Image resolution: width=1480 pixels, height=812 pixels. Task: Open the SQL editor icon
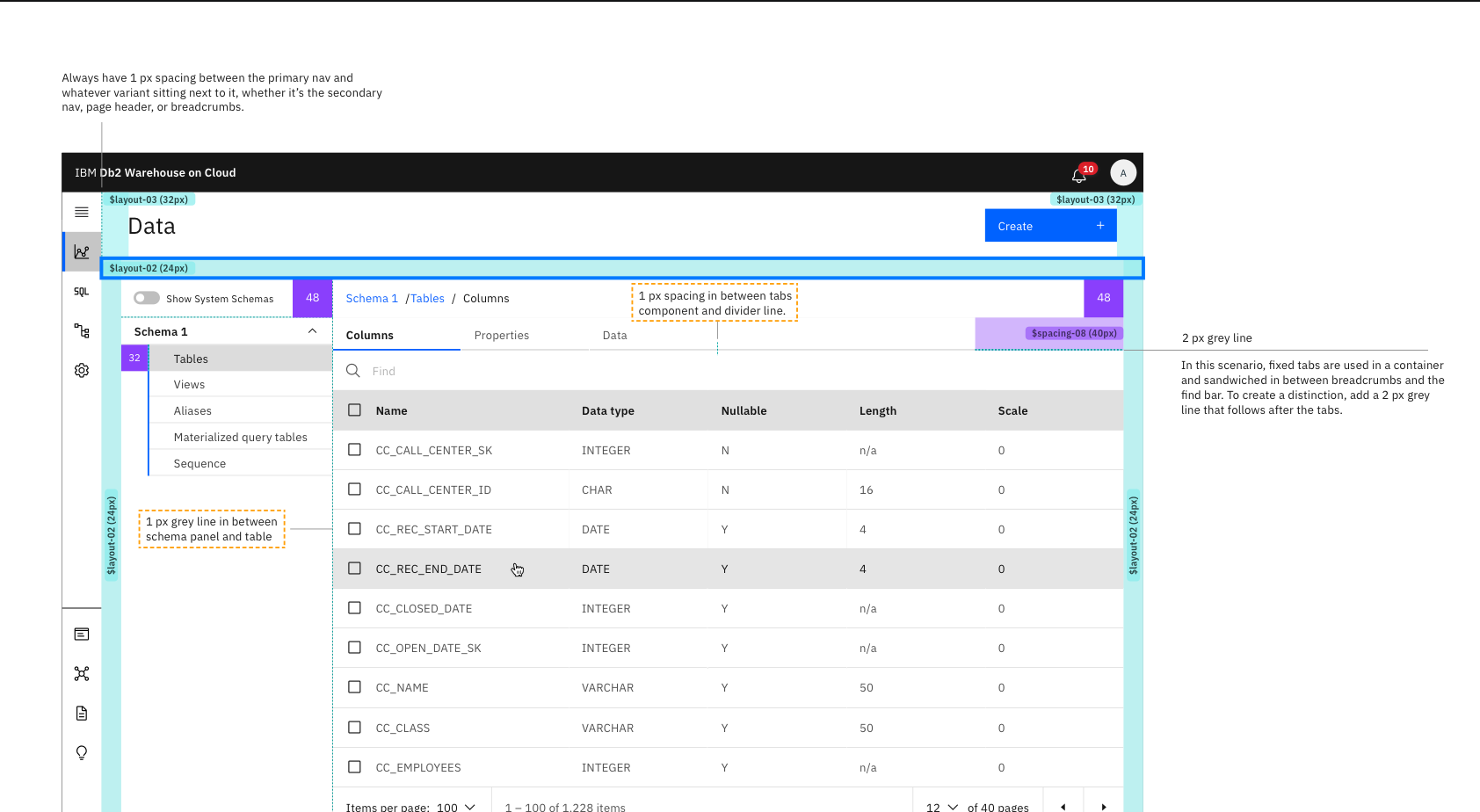[82, 292]
